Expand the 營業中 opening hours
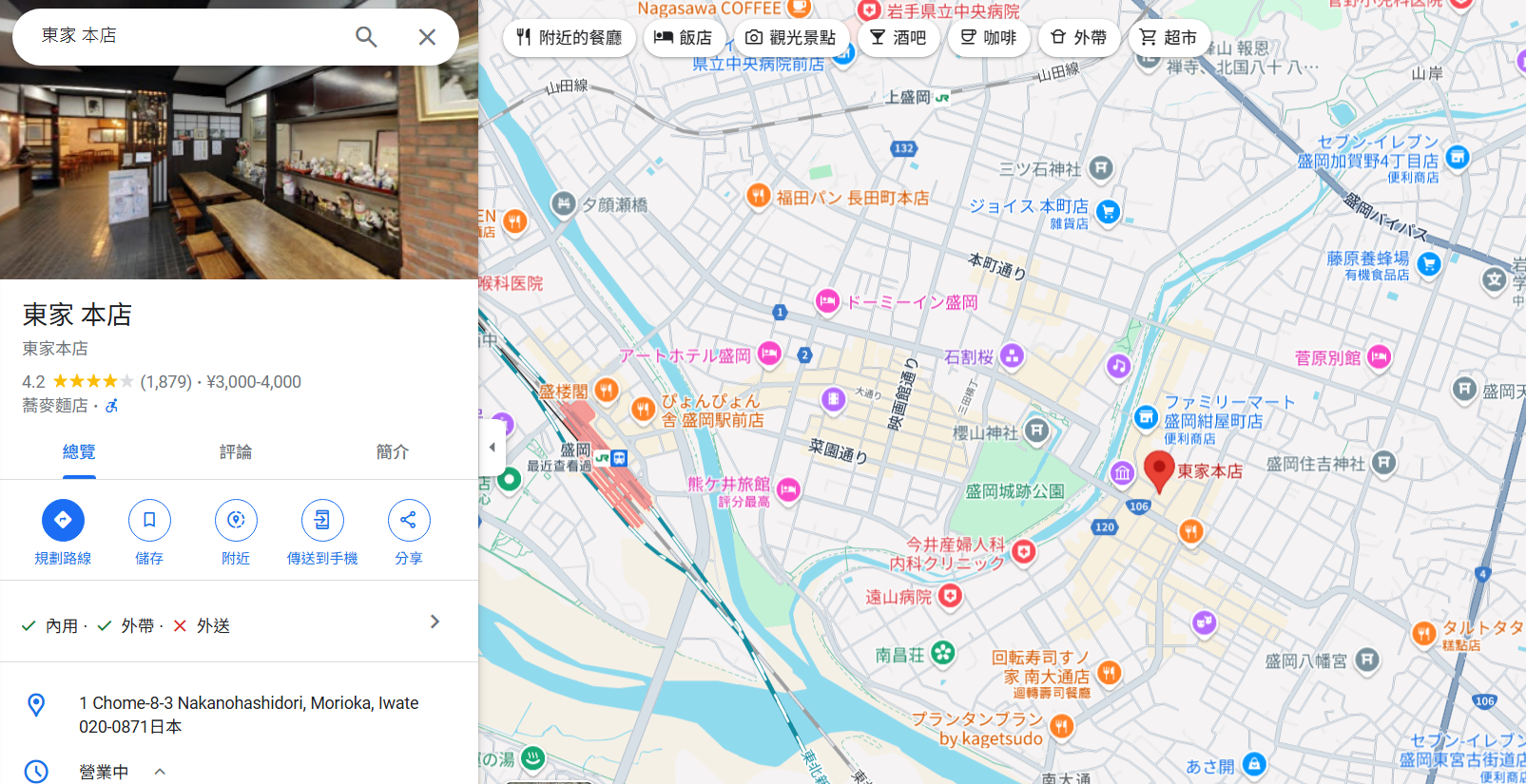Image resolution: width=1526 pixels, height=784 pixels. point(160,772)
